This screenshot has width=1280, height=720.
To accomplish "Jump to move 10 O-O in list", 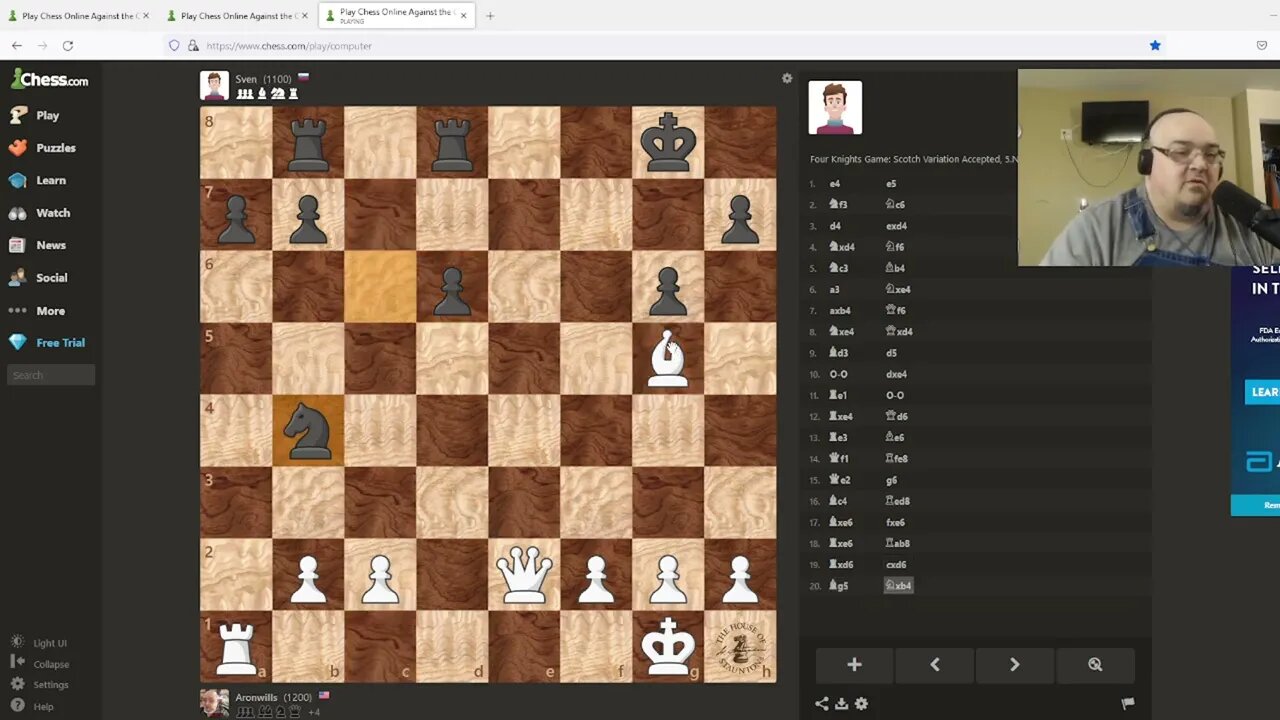I will (x=838, y=374).
